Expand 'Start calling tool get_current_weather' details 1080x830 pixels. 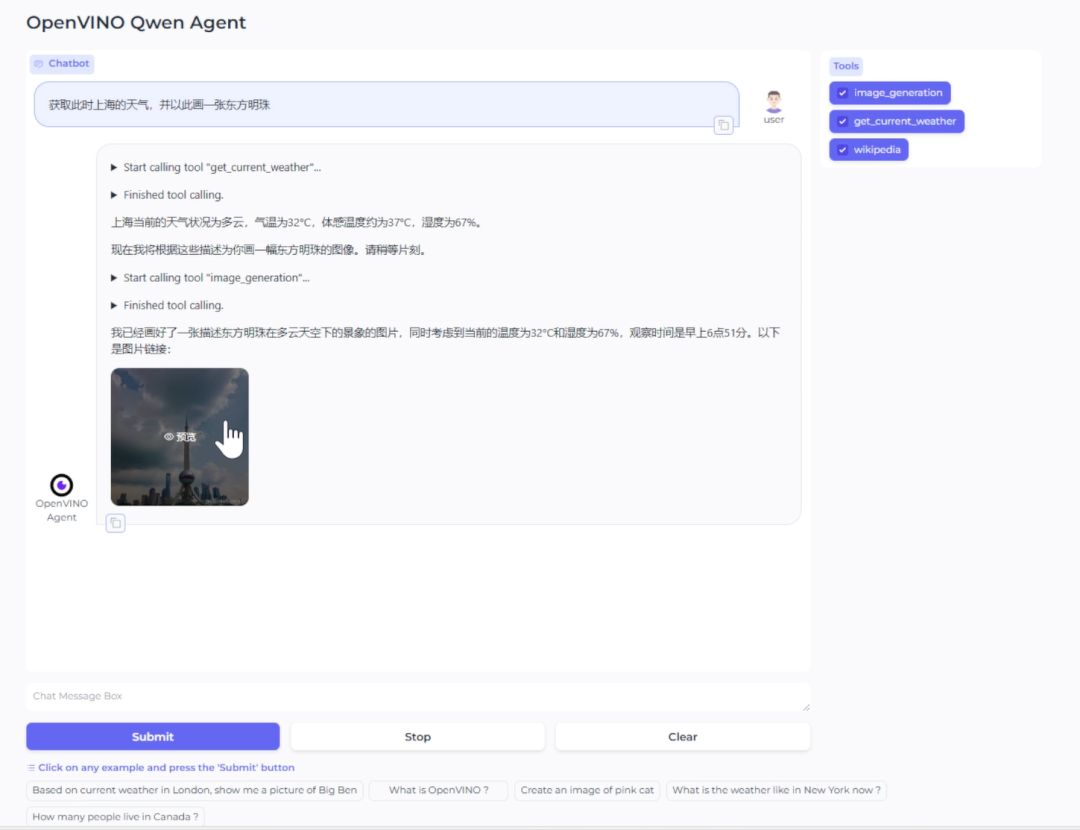pos(216,167)
